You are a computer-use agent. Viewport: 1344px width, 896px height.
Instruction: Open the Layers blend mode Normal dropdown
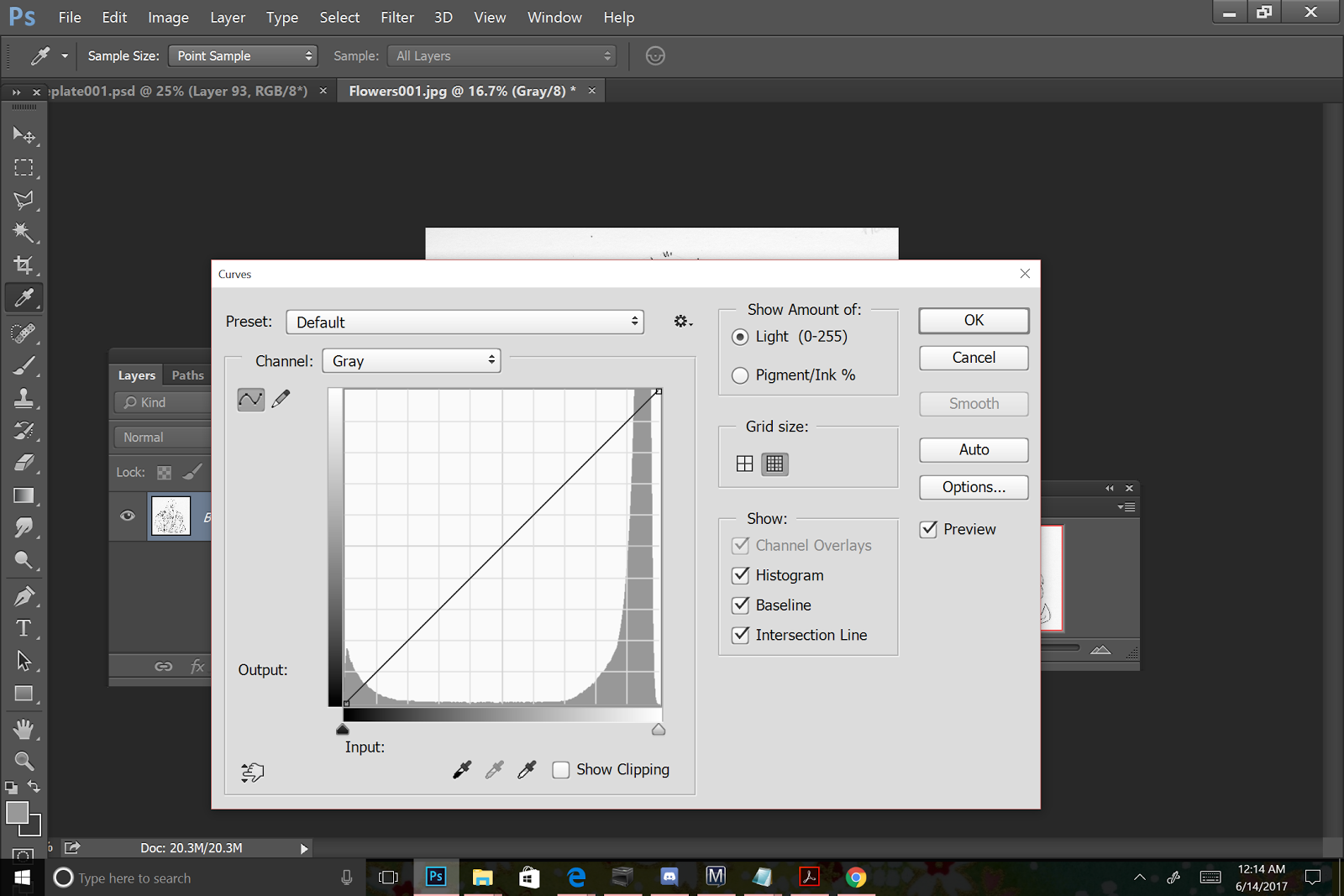163,438
